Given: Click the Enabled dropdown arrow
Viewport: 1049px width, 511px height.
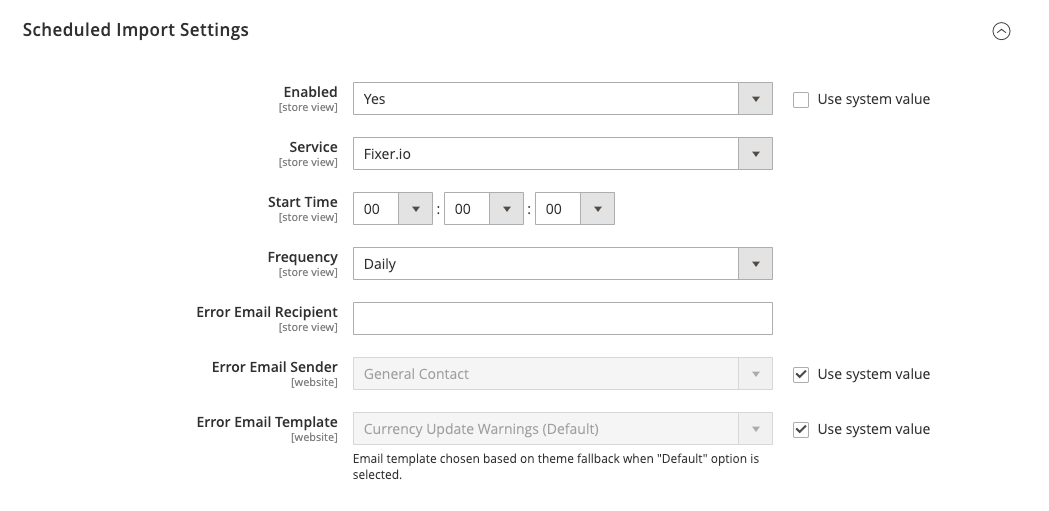Looking at the screenshot, I should tap(755, 98).
